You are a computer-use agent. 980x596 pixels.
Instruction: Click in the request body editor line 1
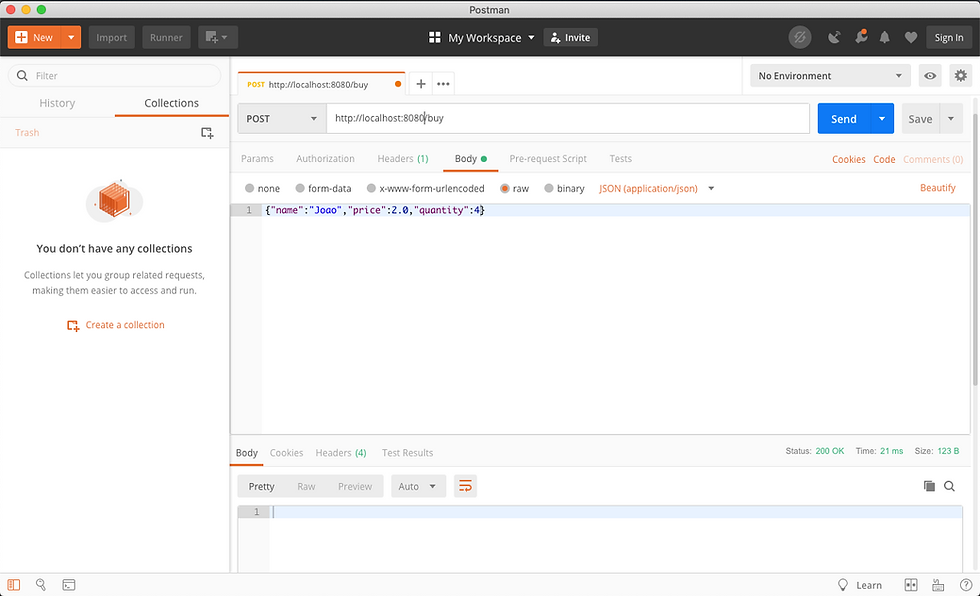(x=616, y=210)
